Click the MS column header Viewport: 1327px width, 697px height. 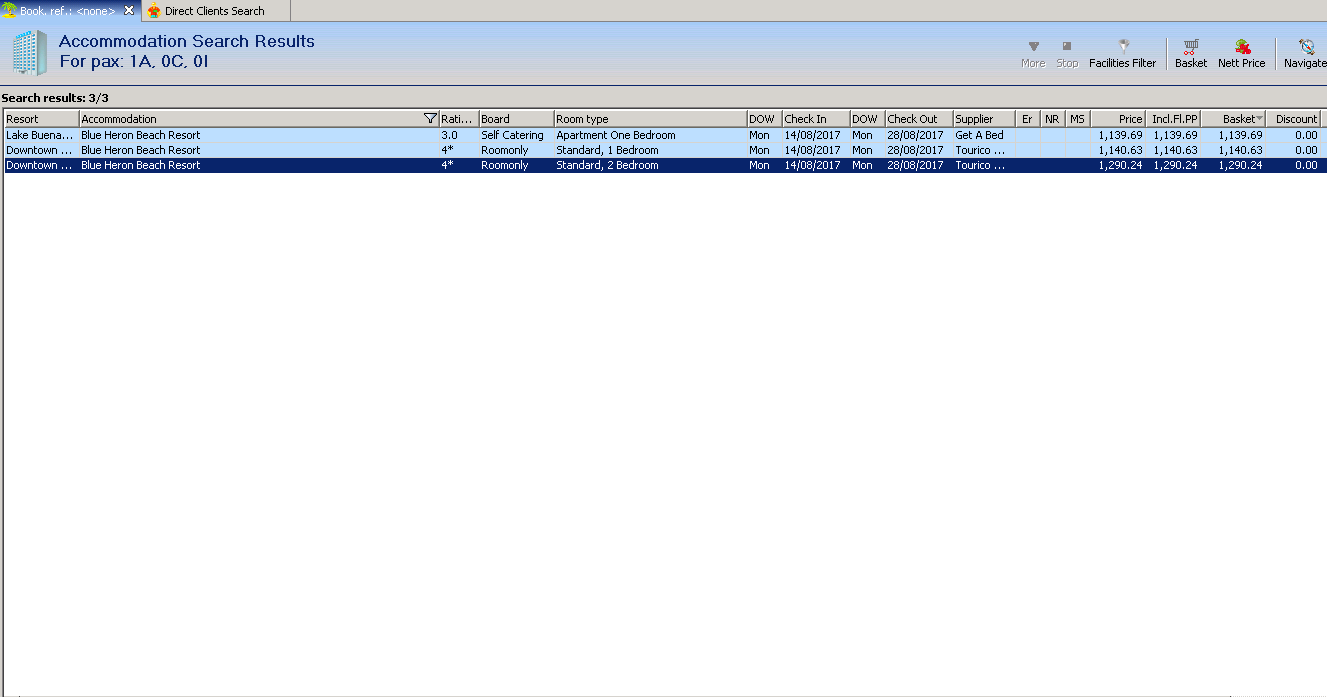1077,119
